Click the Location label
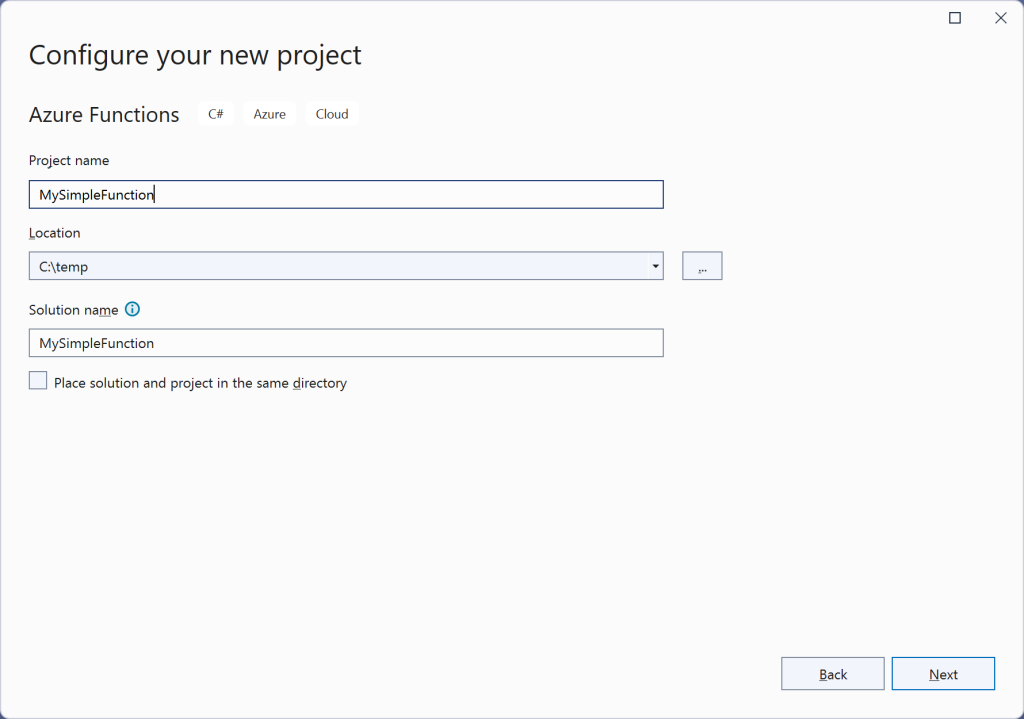 pyautogui.click(x=55, y=232)
